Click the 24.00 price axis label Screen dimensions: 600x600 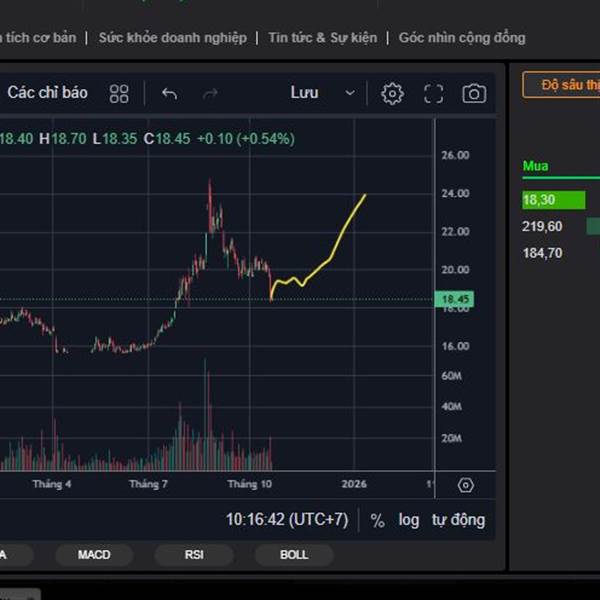(455, 194)
